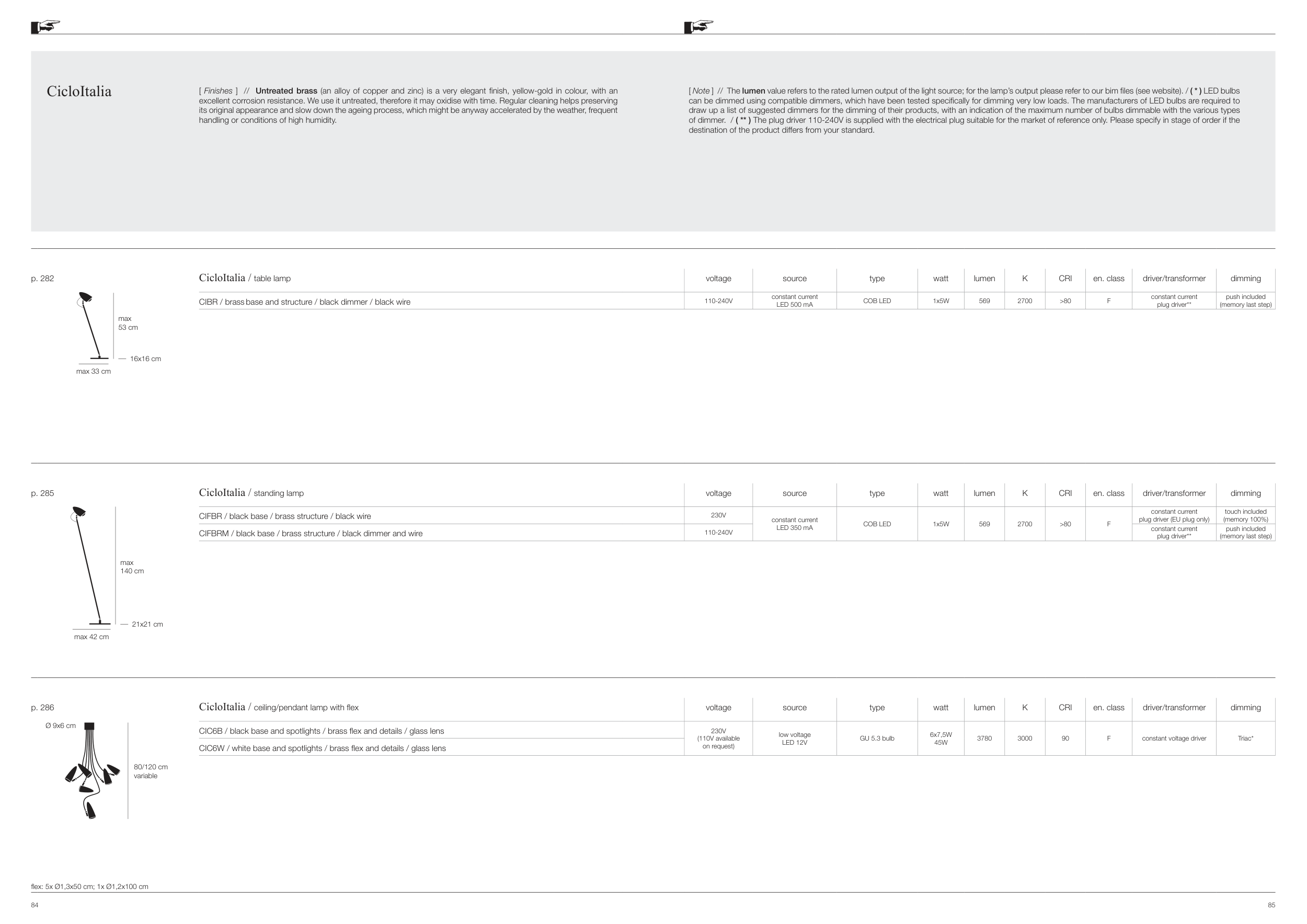The width and height of the screenshot is (1307, 924).
Task: Click the right pointing-hand icon
Action: (x=698, y=26)
